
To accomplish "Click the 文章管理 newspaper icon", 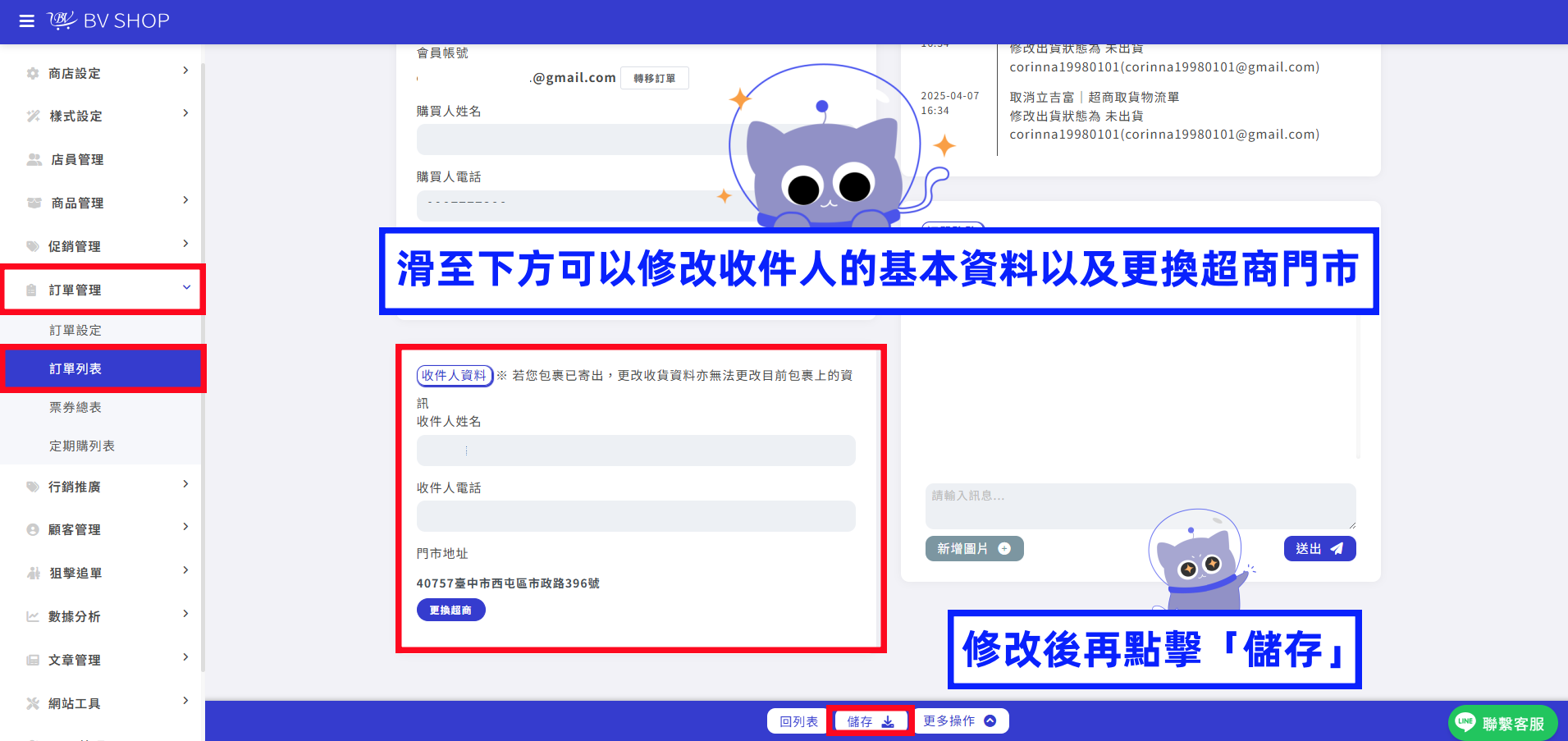I will coord(33,660).
